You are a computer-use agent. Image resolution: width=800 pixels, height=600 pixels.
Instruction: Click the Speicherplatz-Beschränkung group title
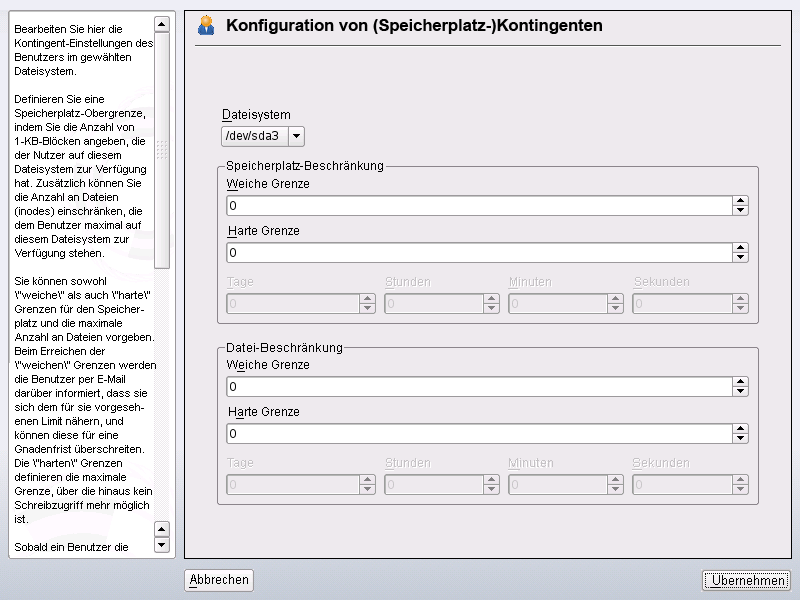coord(305,166)
